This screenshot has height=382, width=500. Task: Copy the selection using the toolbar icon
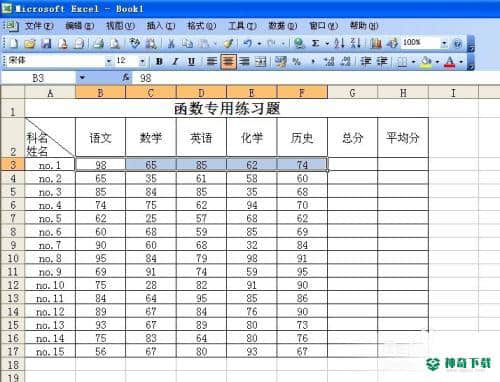[x=188, y=43]
